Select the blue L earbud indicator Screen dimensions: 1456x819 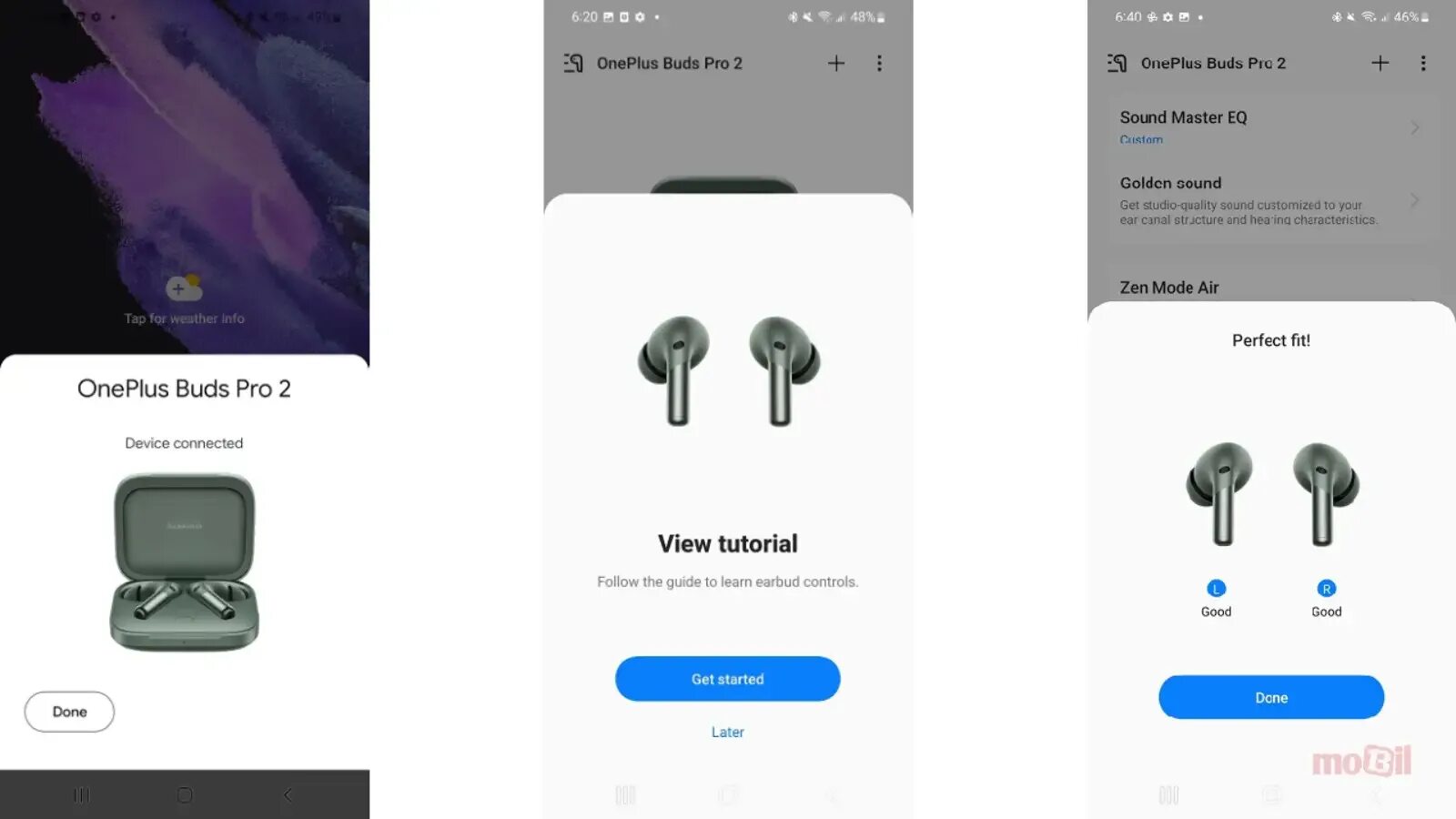pyautogui.click(x=1217, y=589)
